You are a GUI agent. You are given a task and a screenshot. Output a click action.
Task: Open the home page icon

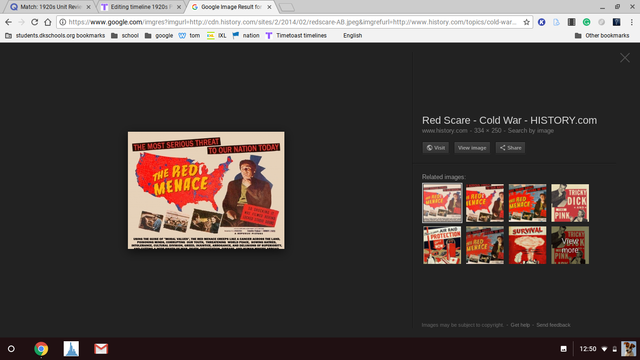pyautogui.click(x=48, y=22)
